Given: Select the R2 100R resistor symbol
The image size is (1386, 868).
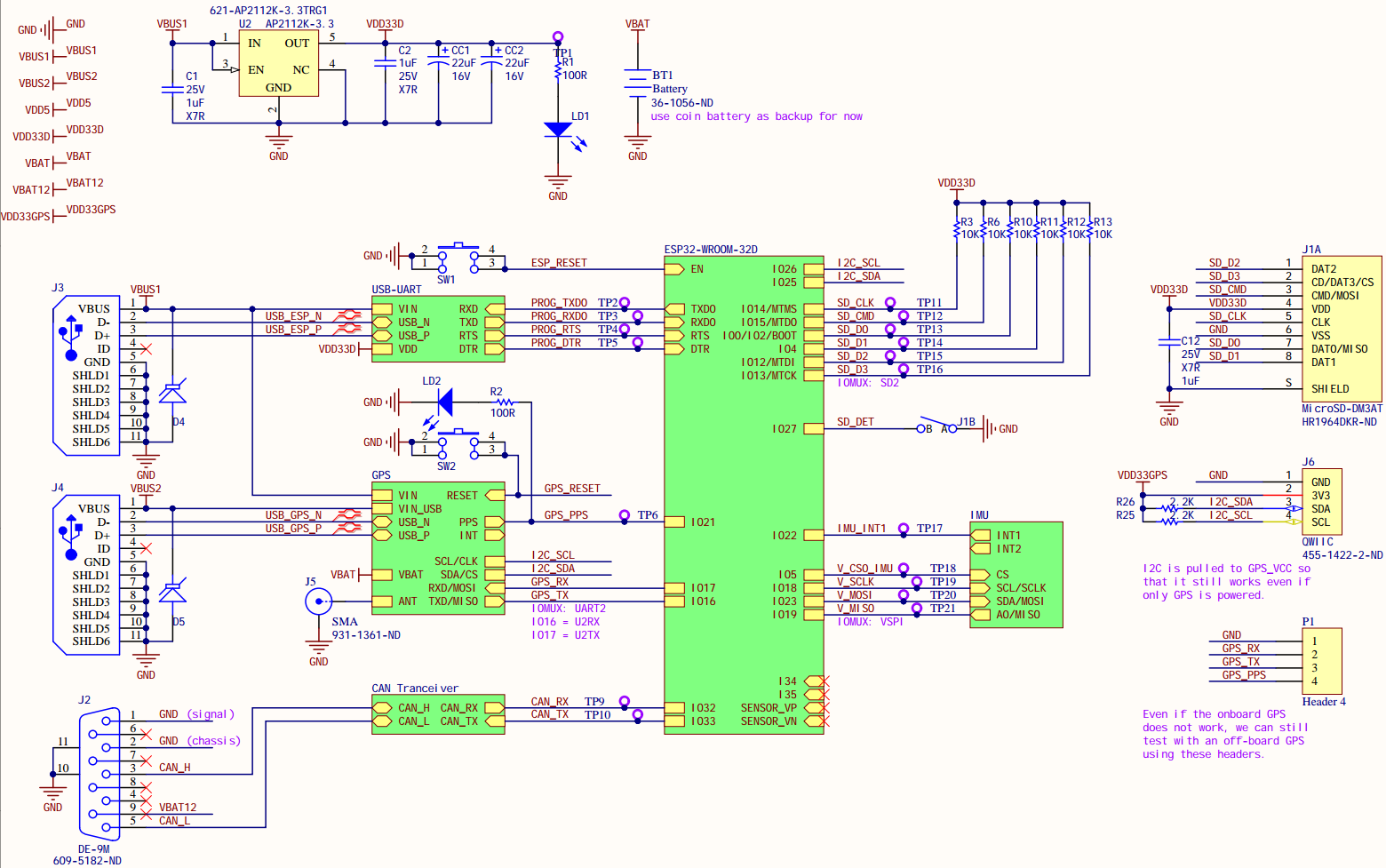Looking at the screenshot, I should coord(503,402).
